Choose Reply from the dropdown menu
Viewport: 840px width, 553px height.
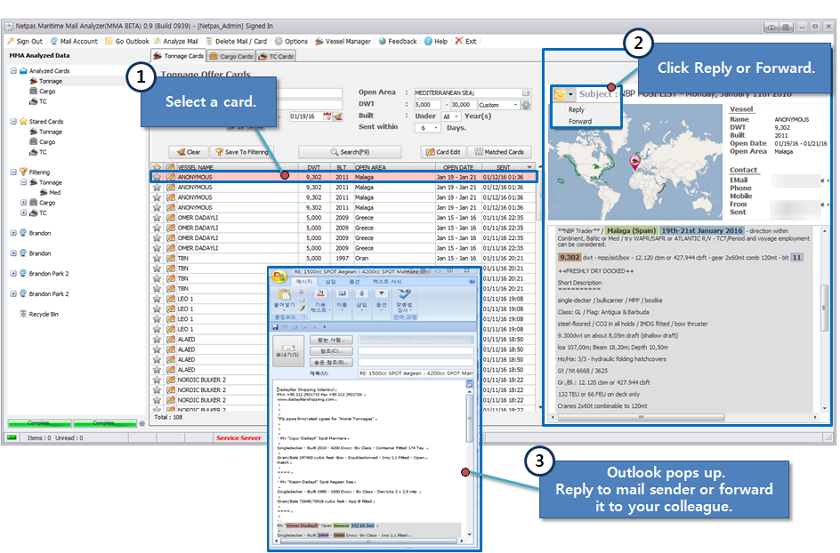pyautogui.click(x=576, y=110)
